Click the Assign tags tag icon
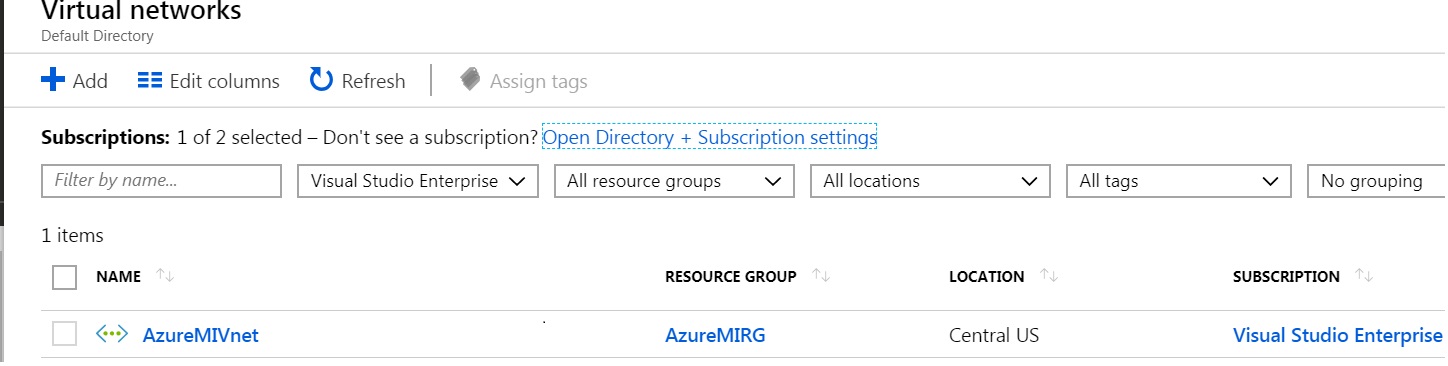 470,80
